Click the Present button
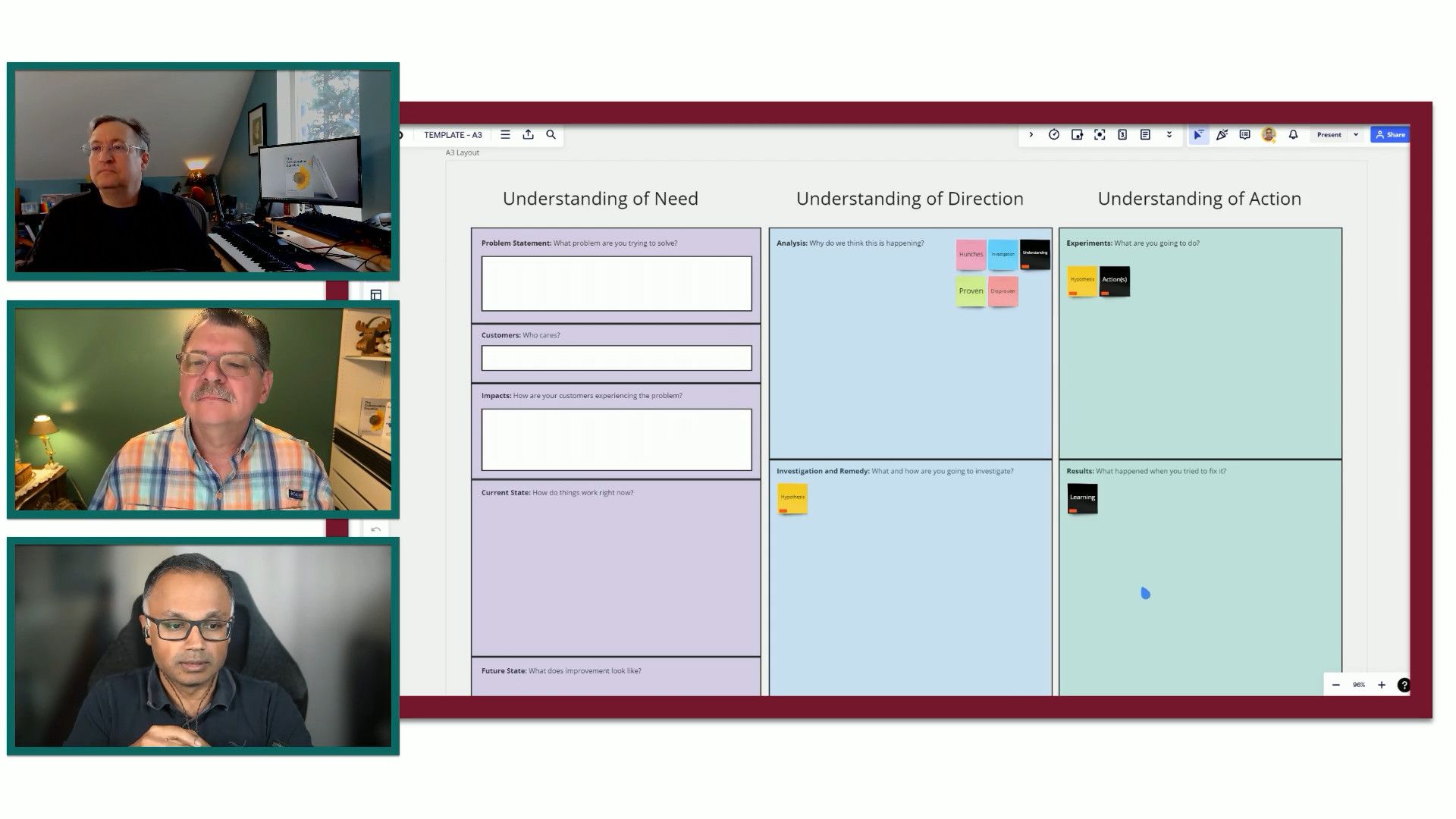Screen dimensions: 1456x819 pyautogui.click(x=1329, y=135)
